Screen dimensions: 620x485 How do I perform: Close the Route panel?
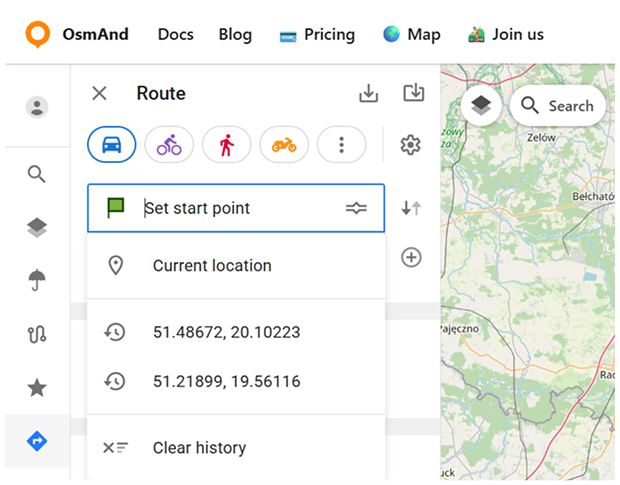[x=99, y=94]
